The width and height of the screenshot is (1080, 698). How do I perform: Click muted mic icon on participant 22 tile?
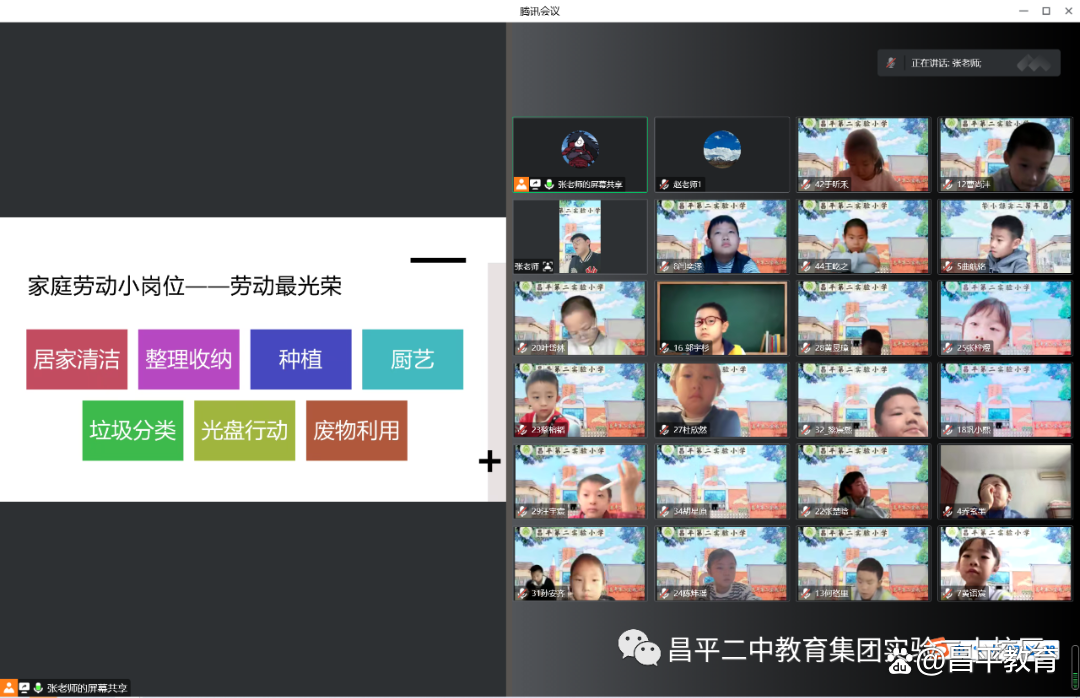805,511
